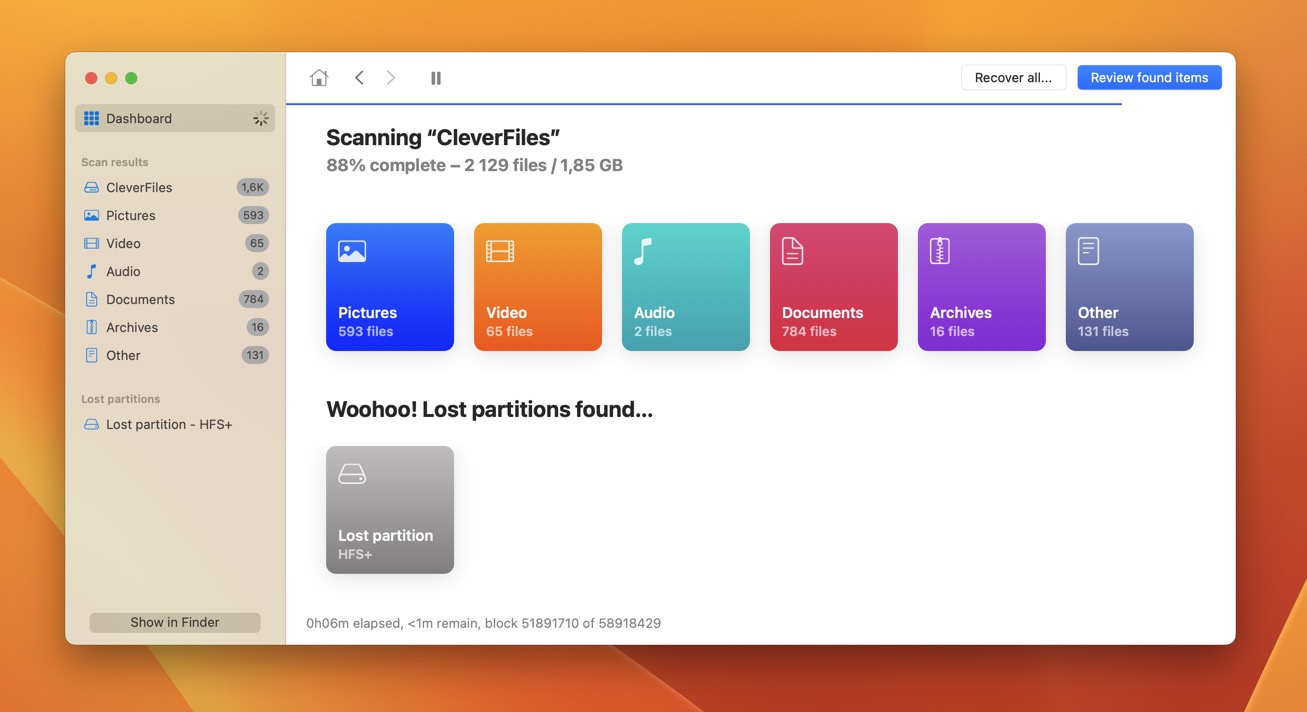
Task: Open the gray Lost partition HFS+ card
Action: (390, 510)
